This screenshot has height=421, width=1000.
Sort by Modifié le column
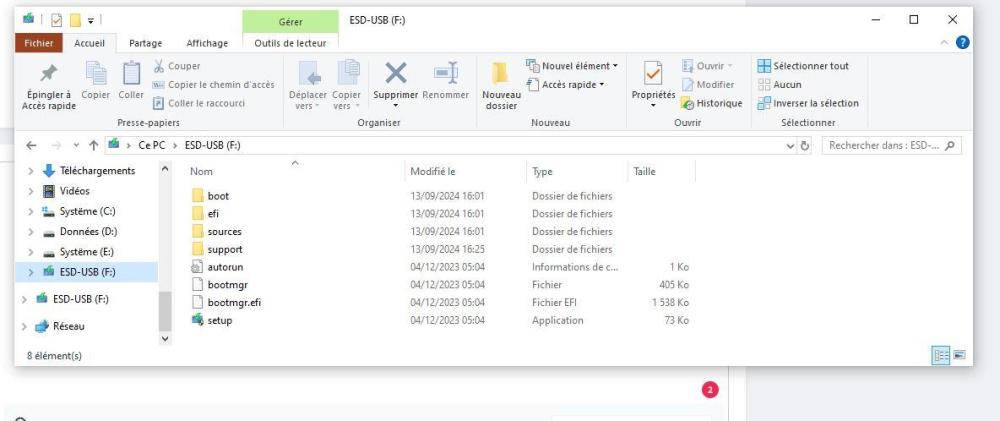click(432, 172)
